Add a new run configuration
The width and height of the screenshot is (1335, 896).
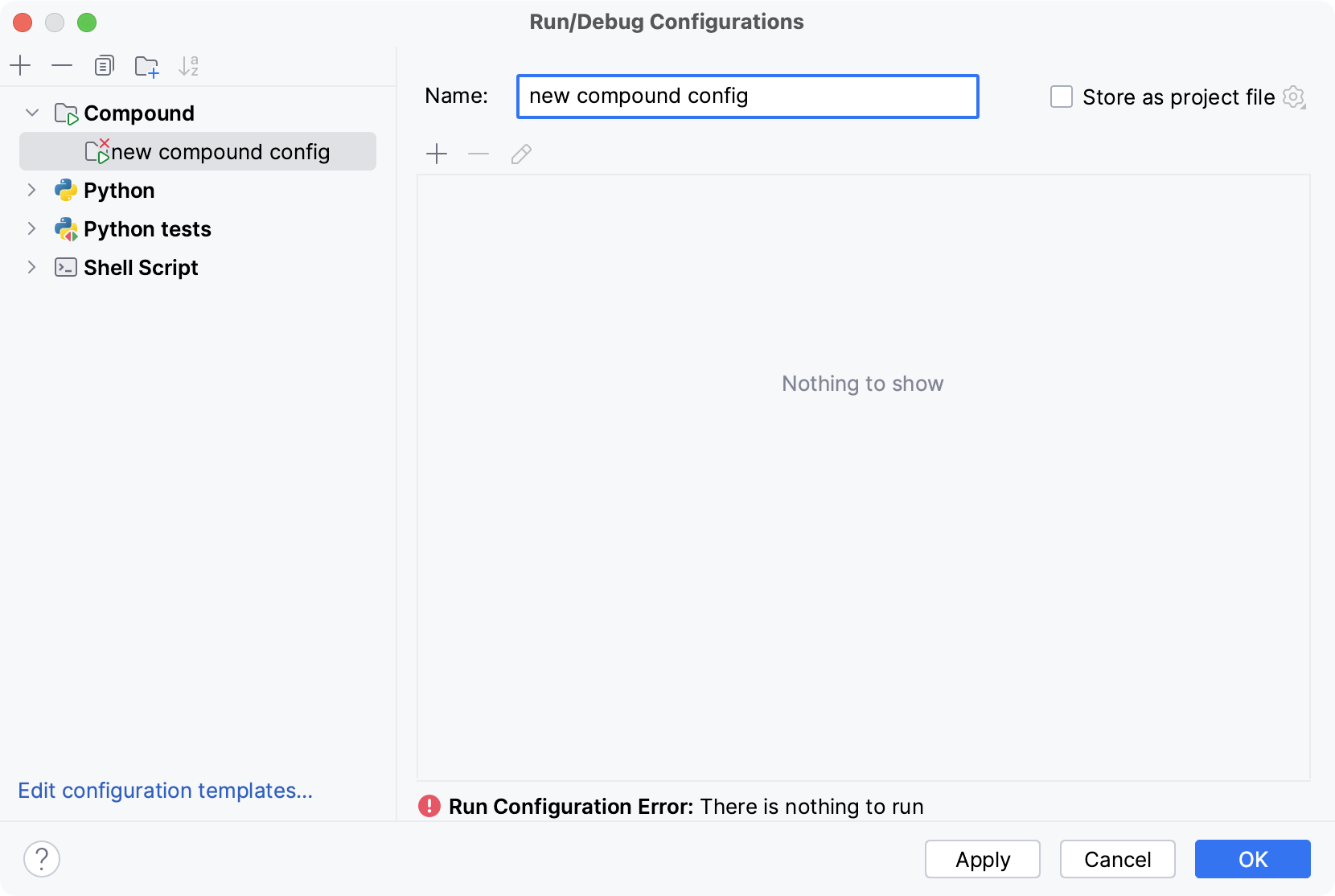pos(20,66)
